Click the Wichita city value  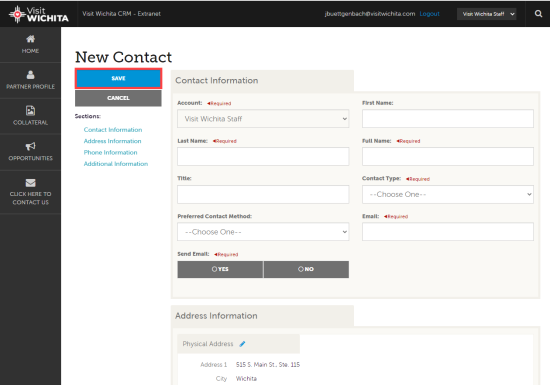pos(246,379)
